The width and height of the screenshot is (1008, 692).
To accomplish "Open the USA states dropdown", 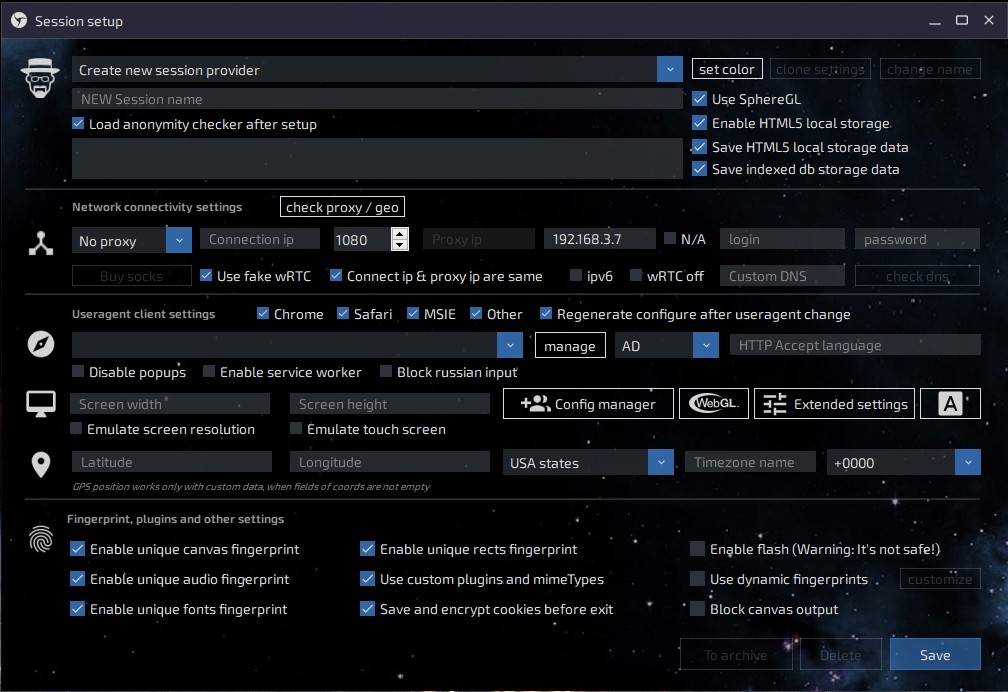I will tap(660, 463).
